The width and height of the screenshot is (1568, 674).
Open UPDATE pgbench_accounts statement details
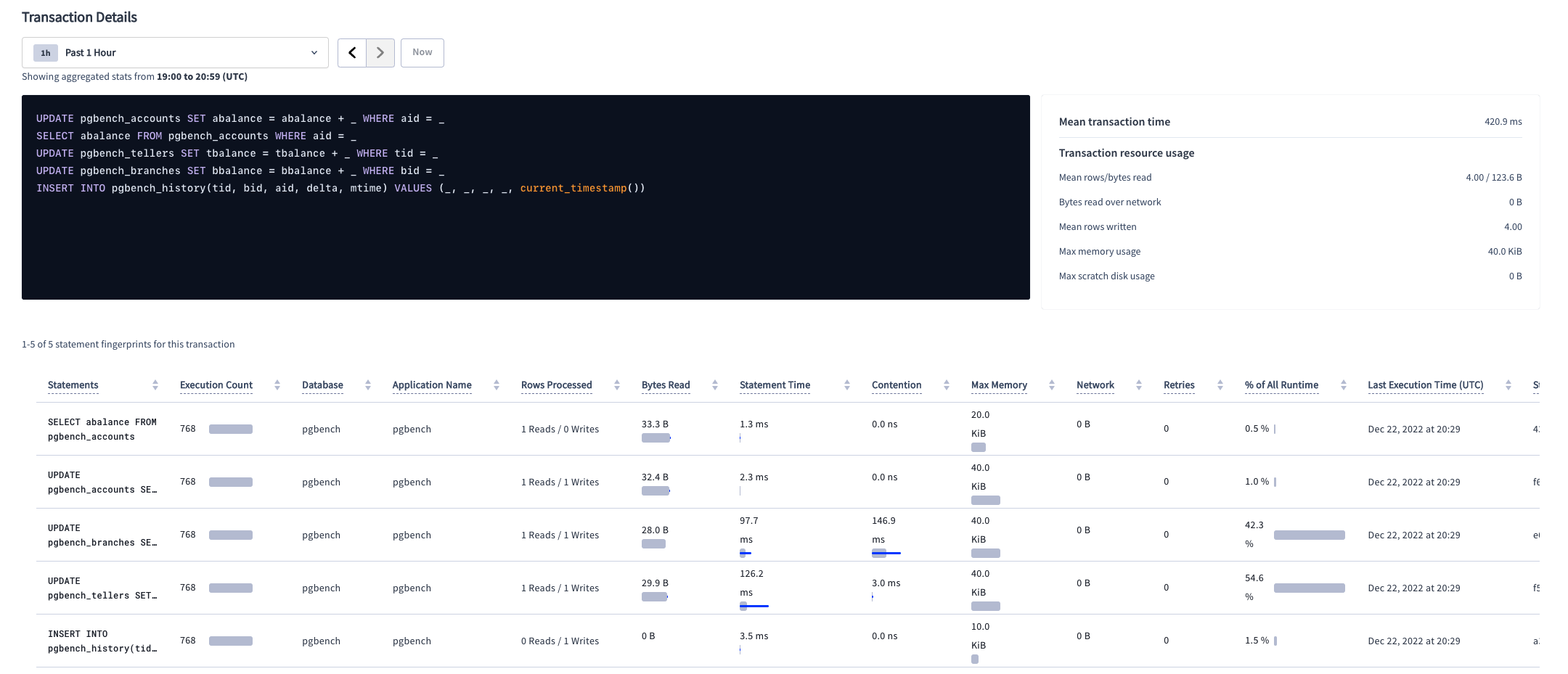coord(102,482)
